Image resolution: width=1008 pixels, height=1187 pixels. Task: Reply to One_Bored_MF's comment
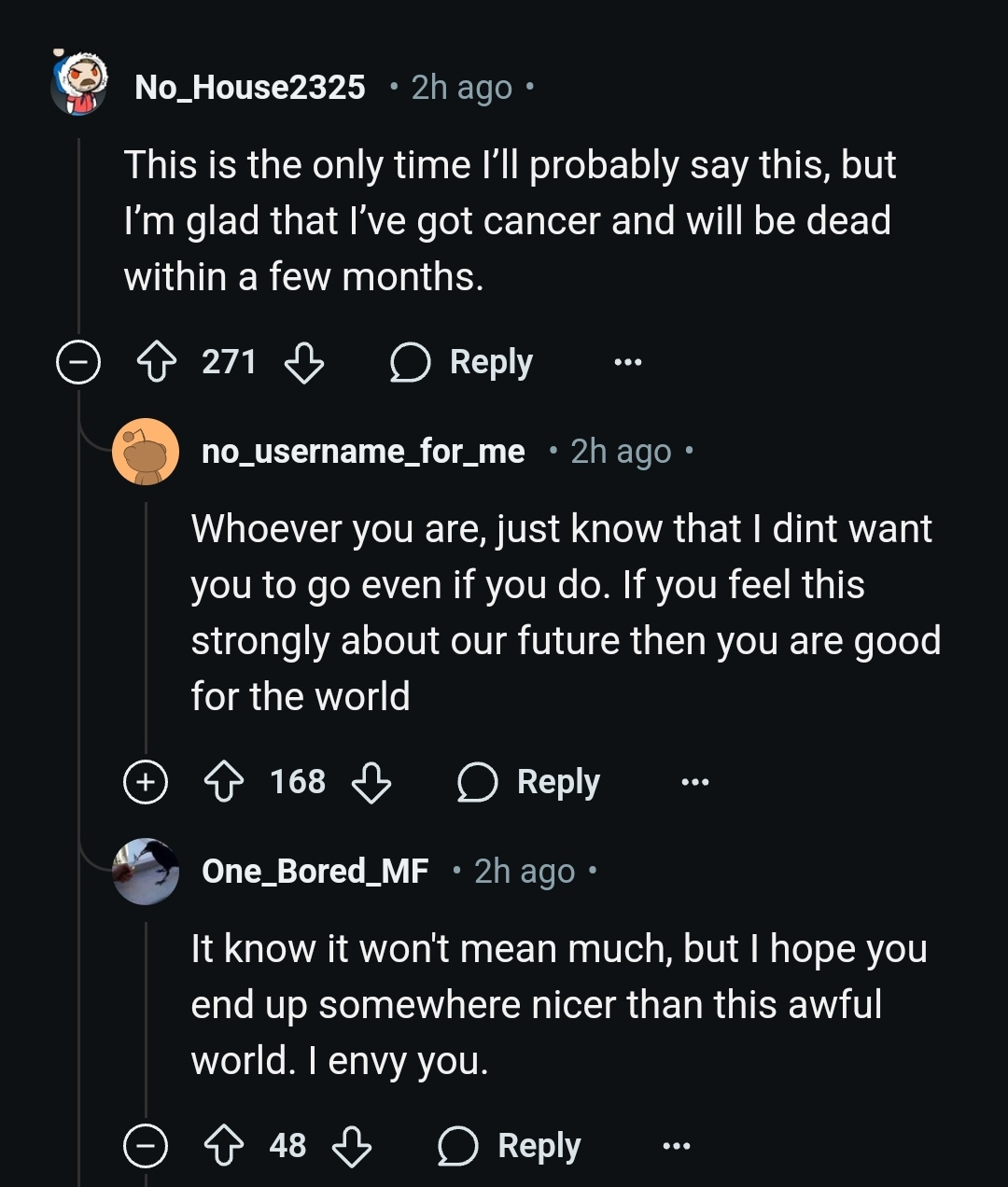pos(510,1146)
